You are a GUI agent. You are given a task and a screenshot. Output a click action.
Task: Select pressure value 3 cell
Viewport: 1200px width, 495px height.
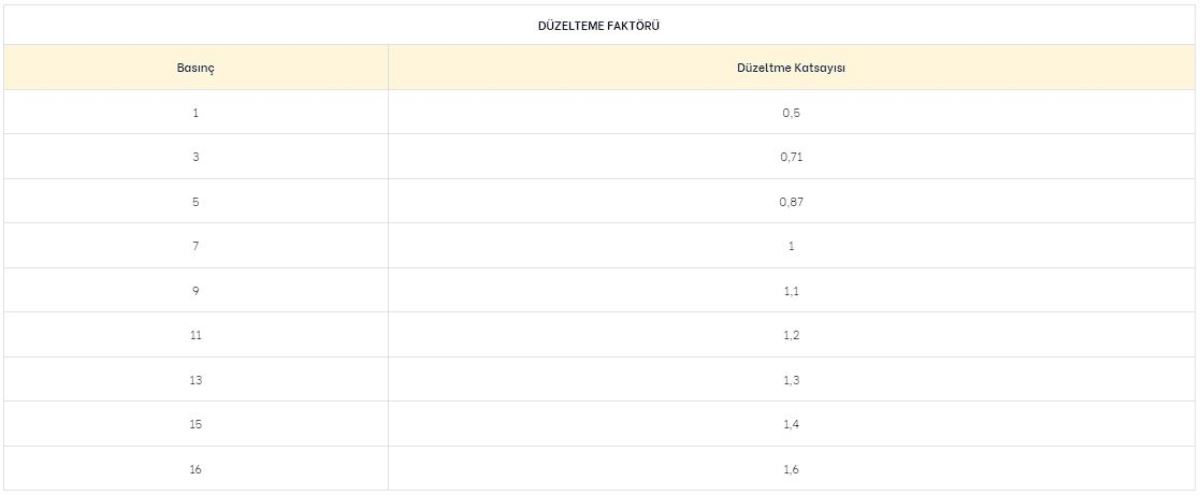pos(196,157)
